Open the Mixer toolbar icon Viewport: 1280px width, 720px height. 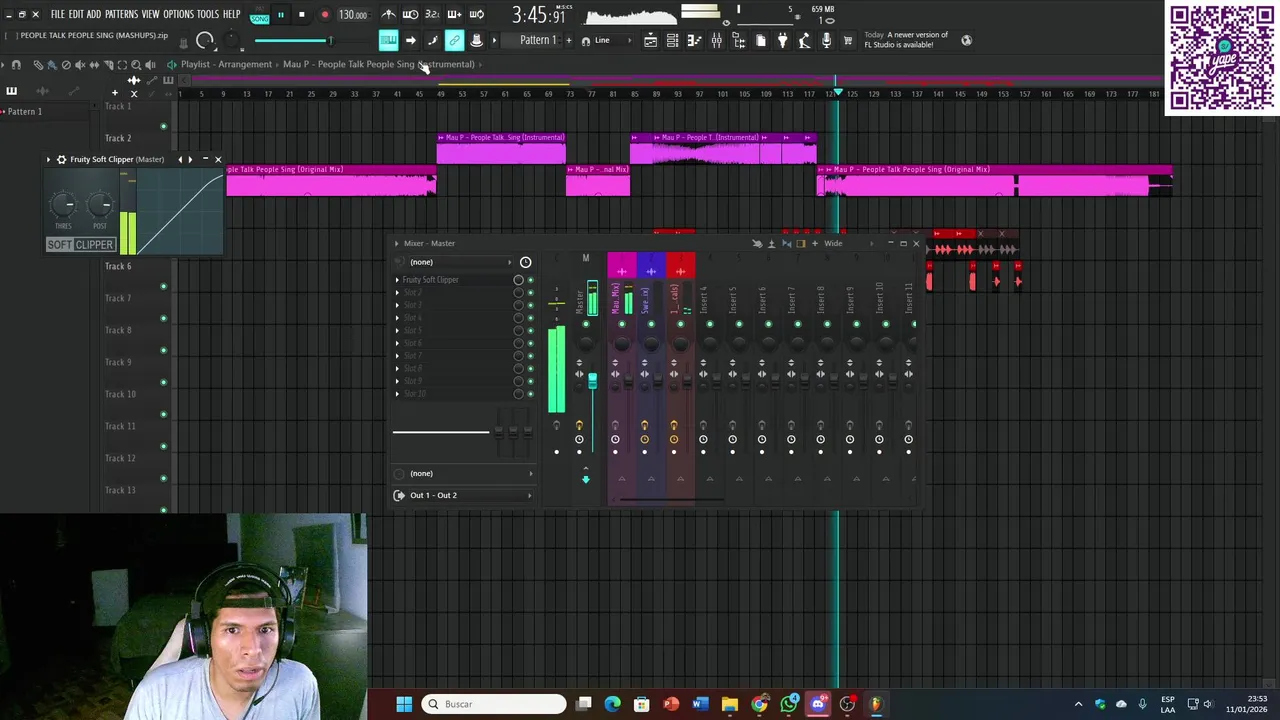pyautogui.click(x=716, y=40)
